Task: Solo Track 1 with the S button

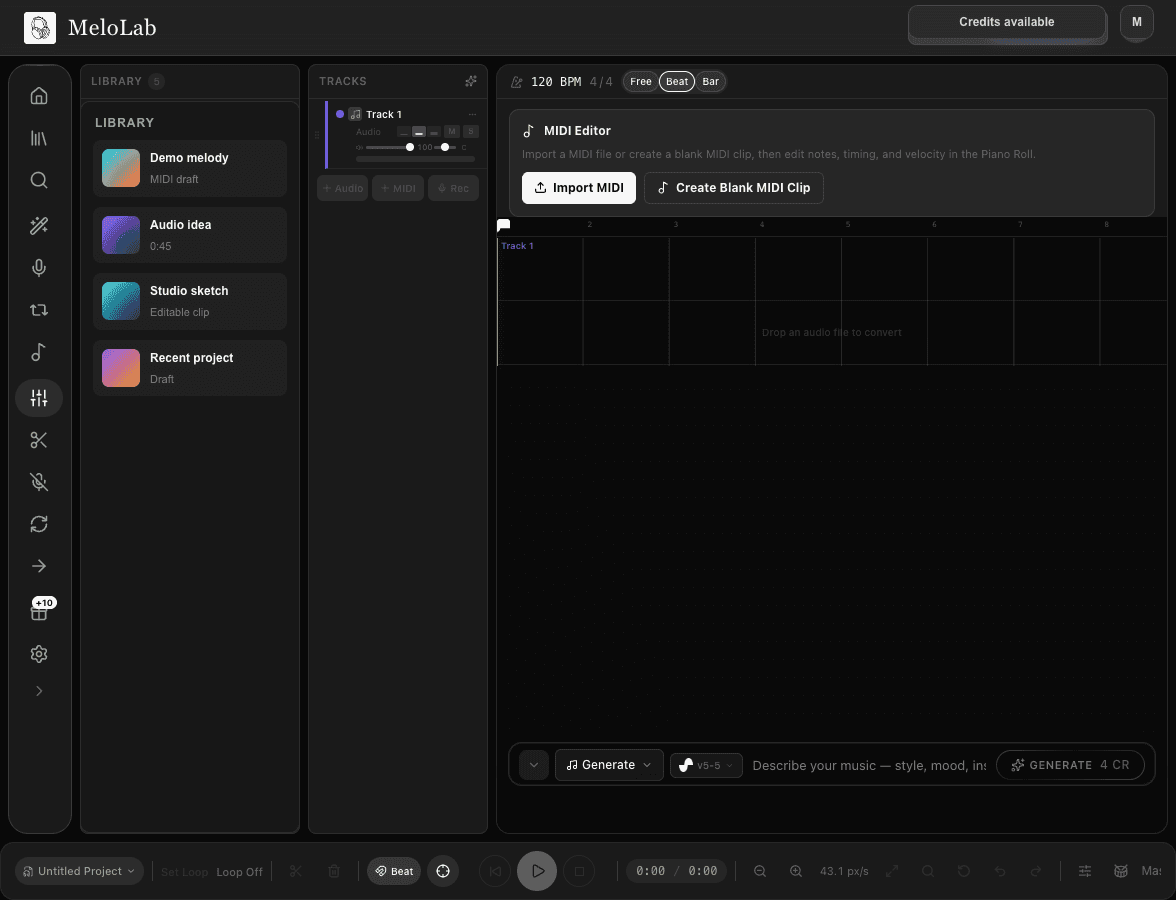Action: tap(471, 131)
